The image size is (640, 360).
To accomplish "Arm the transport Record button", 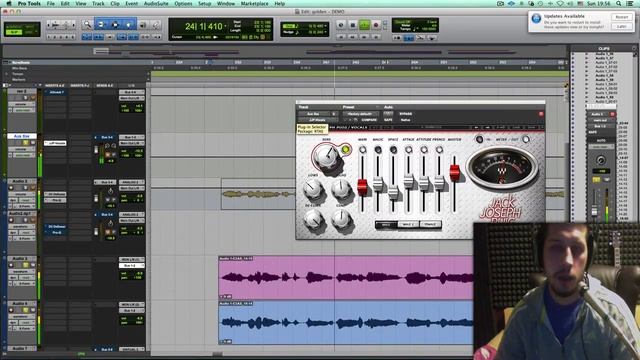I will [x=376, y=25].
